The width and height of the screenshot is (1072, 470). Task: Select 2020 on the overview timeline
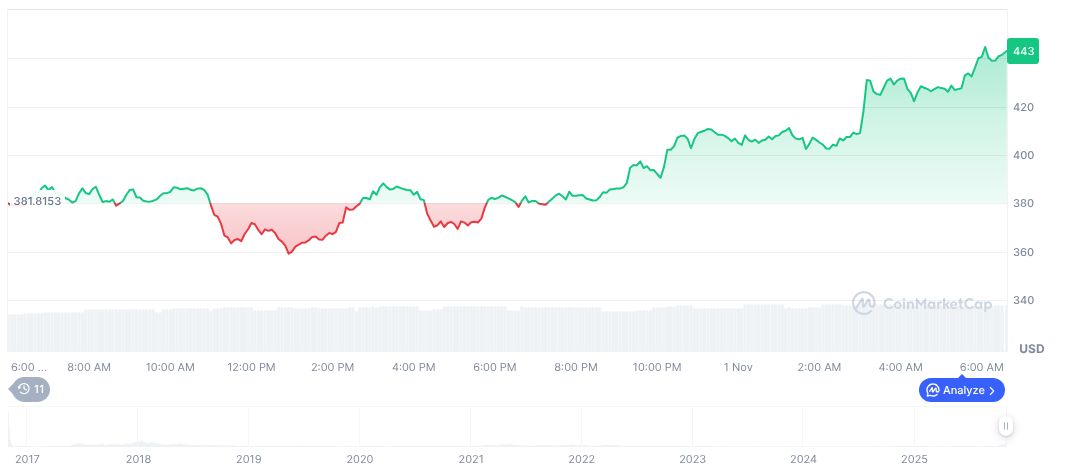click(359, 459)
